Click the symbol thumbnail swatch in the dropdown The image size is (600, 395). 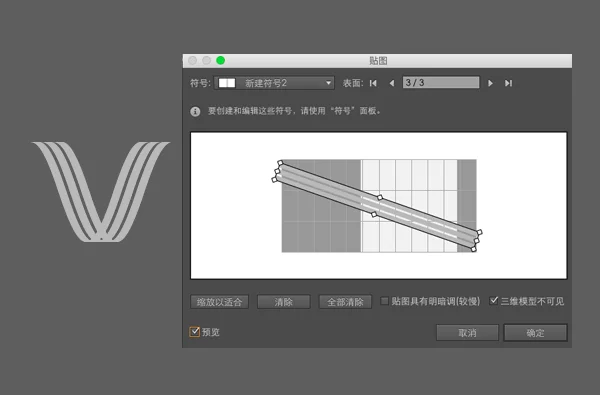point(227,83)
